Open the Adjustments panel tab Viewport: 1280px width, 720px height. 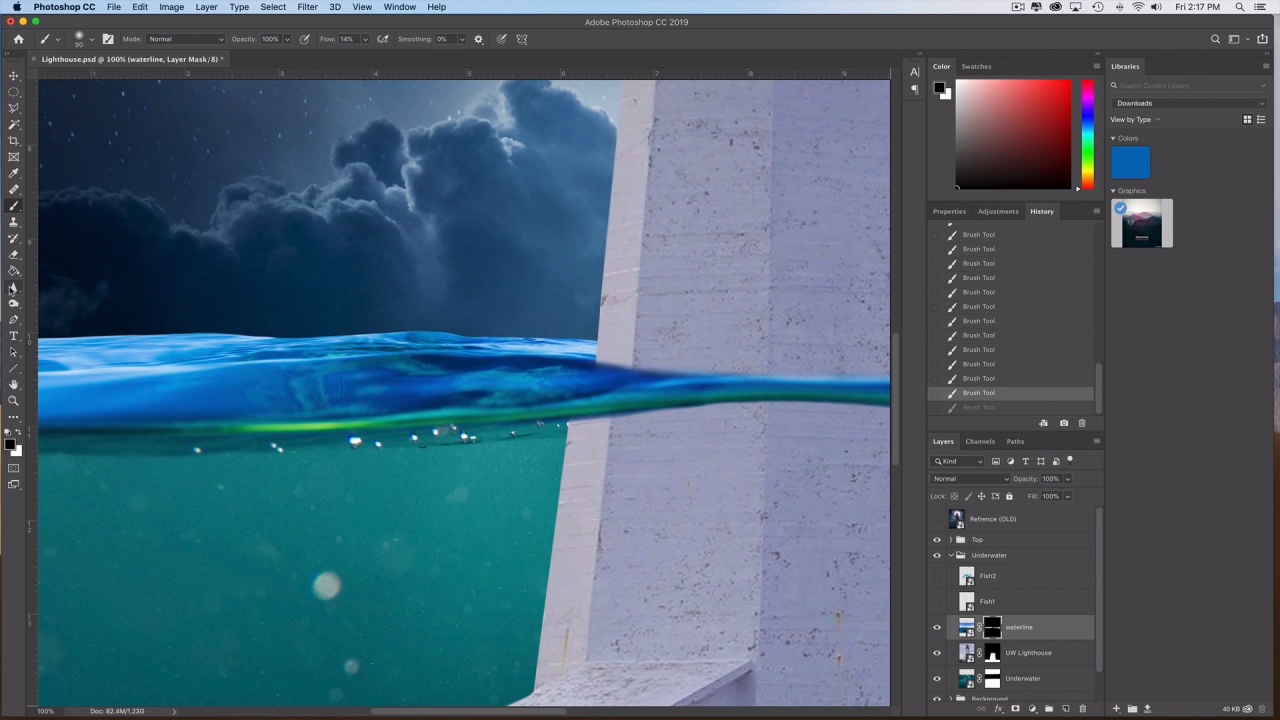[997, 211]
